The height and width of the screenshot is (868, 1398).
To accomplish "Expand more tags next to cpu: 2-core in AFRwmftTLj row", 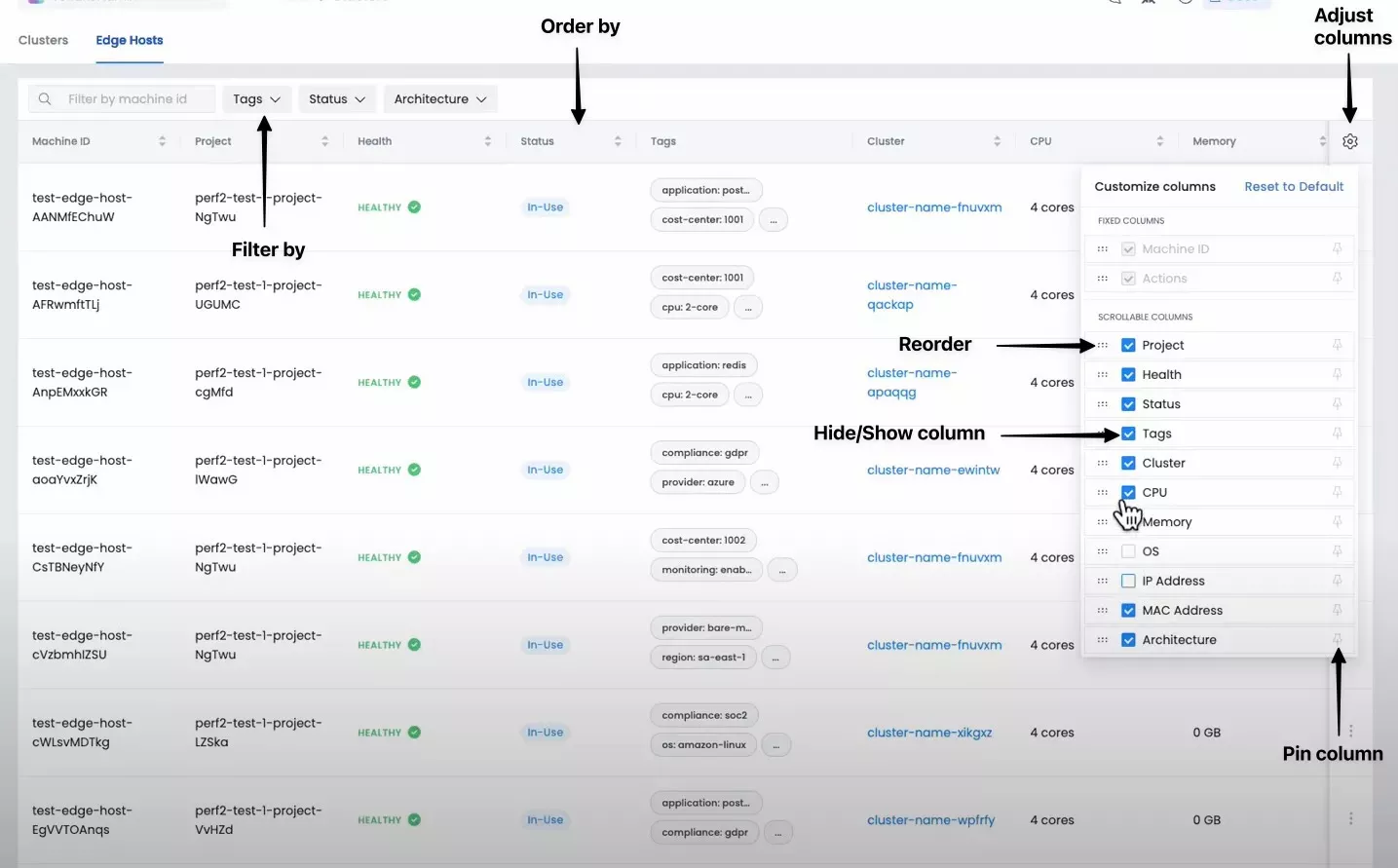I will pos(748,308).
